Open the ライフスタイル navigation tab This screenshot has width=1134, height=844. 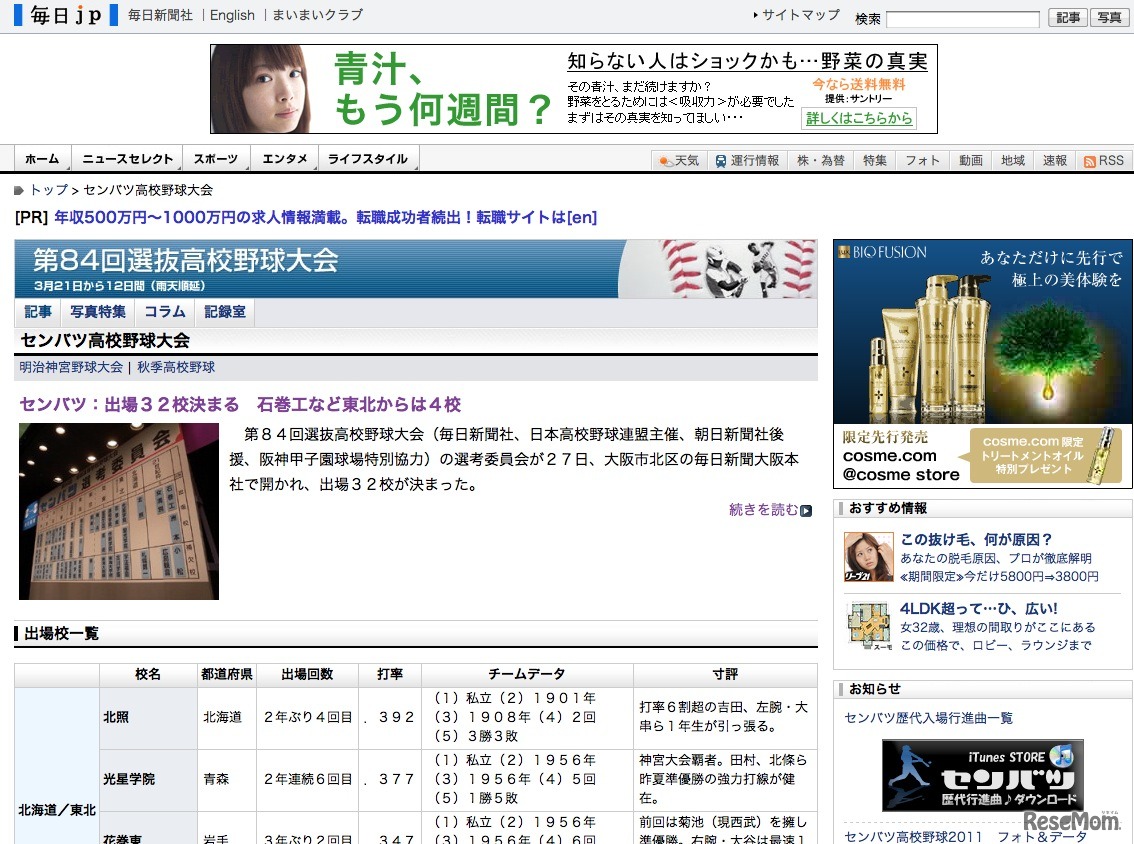[368, 158]
